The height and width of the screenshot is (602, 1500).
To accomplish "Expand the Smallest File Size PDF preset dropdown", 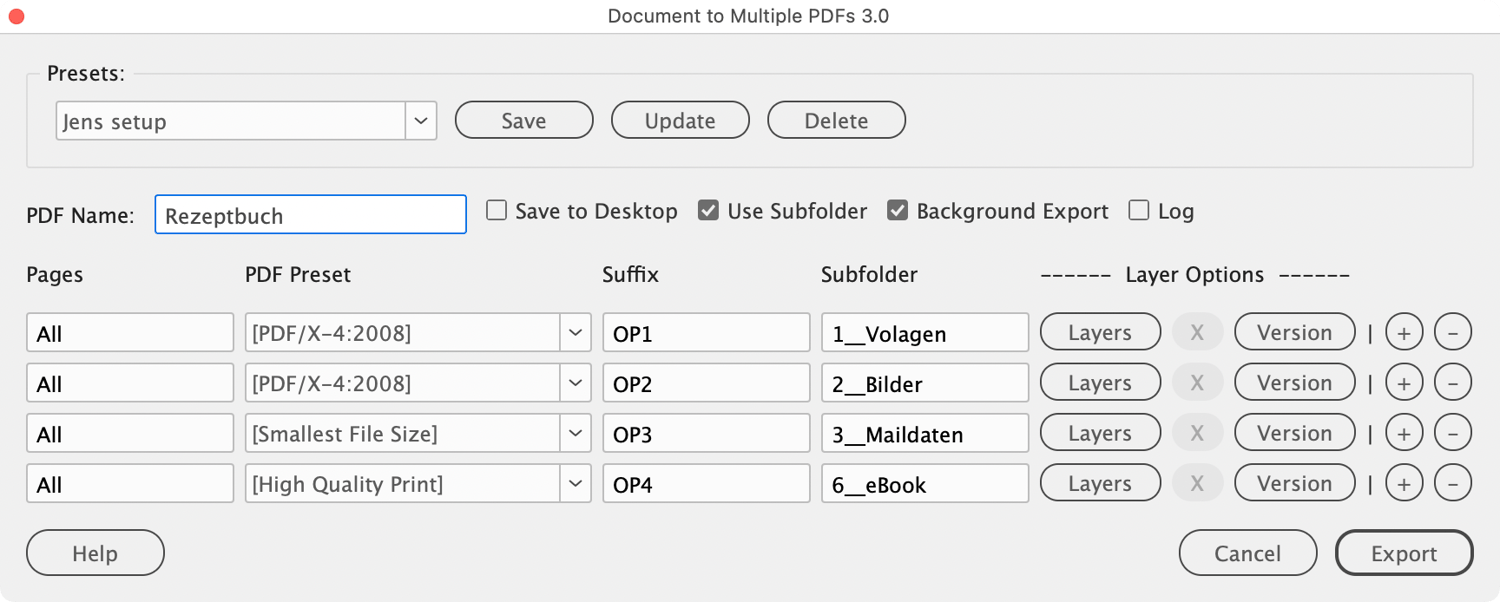I will click(575, 433).
